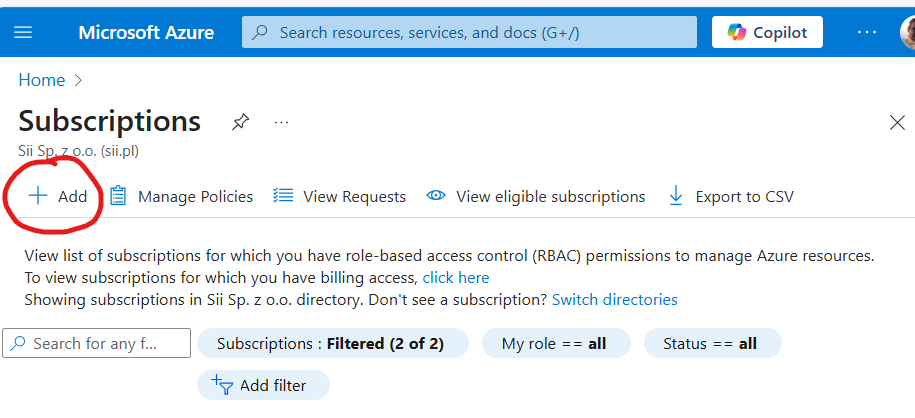Open the hamburger portal menu

tap(23, 32)
